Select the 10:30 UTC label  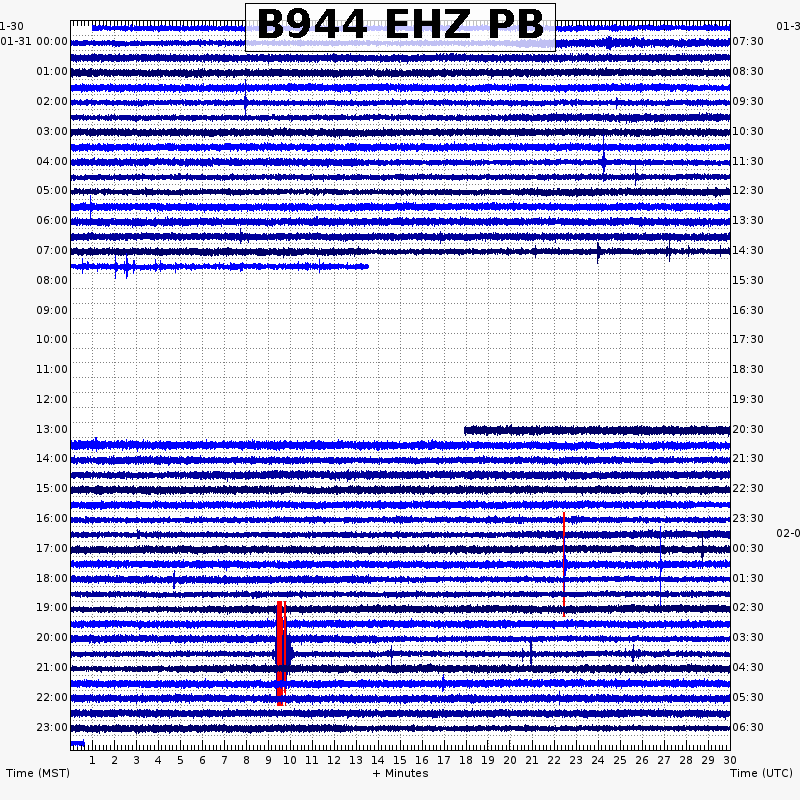click(748, 131)
